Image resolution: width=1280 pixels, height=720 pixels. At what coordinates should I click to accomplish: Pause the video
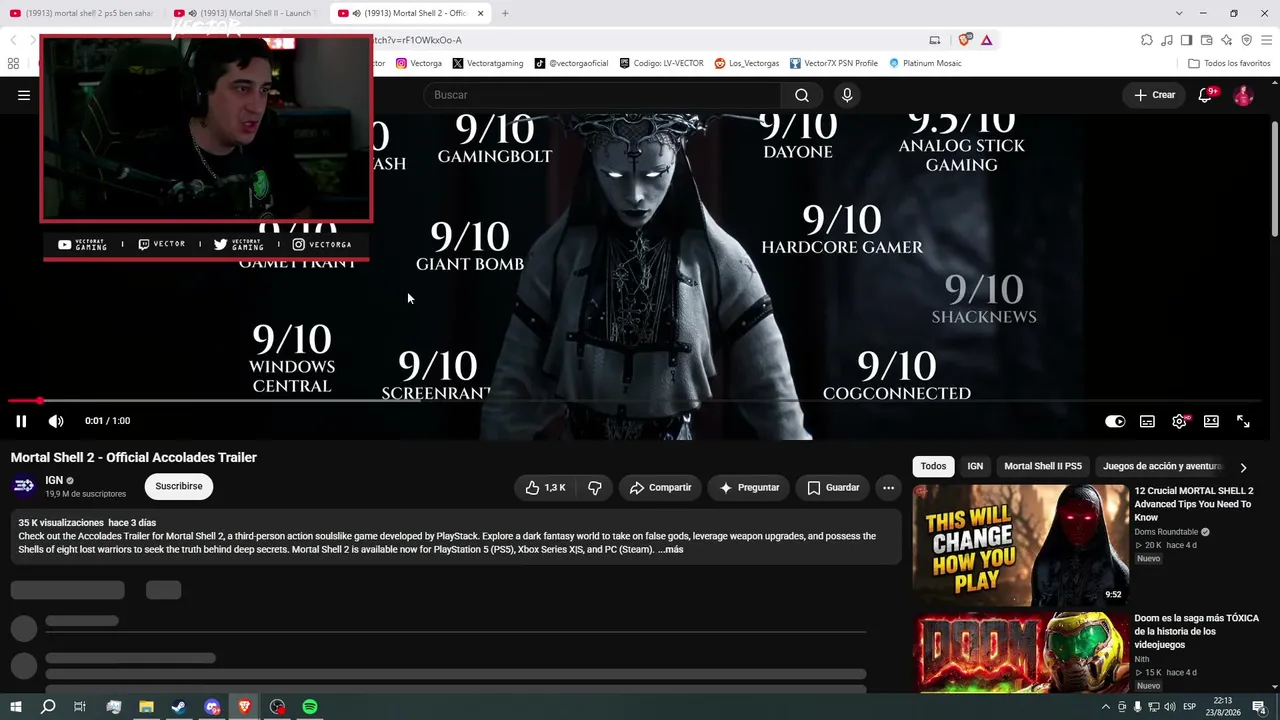point(21,421)
